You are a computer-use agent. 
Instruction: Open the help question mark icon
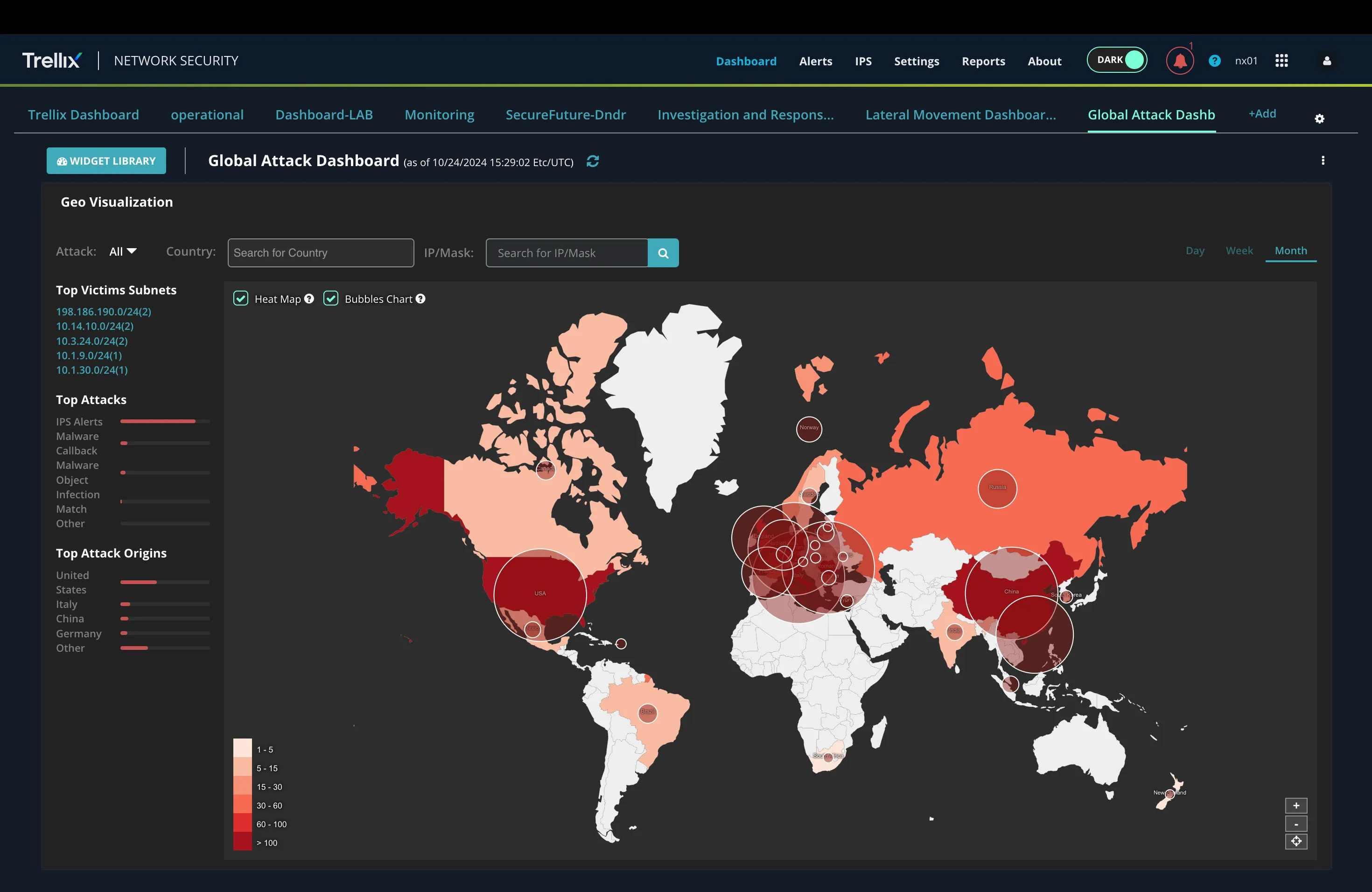click(1214, 61)
